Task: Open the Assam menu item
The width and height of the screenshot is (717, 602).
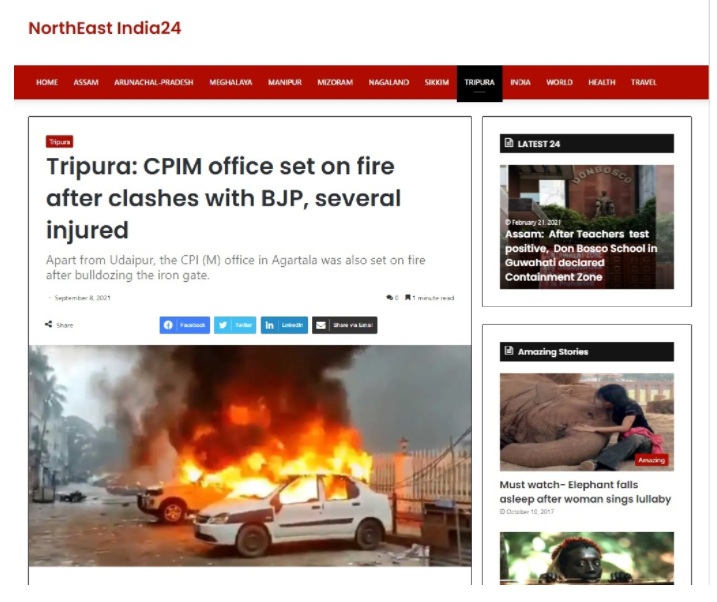Action: pyautogui.click(x=86, y=82)
